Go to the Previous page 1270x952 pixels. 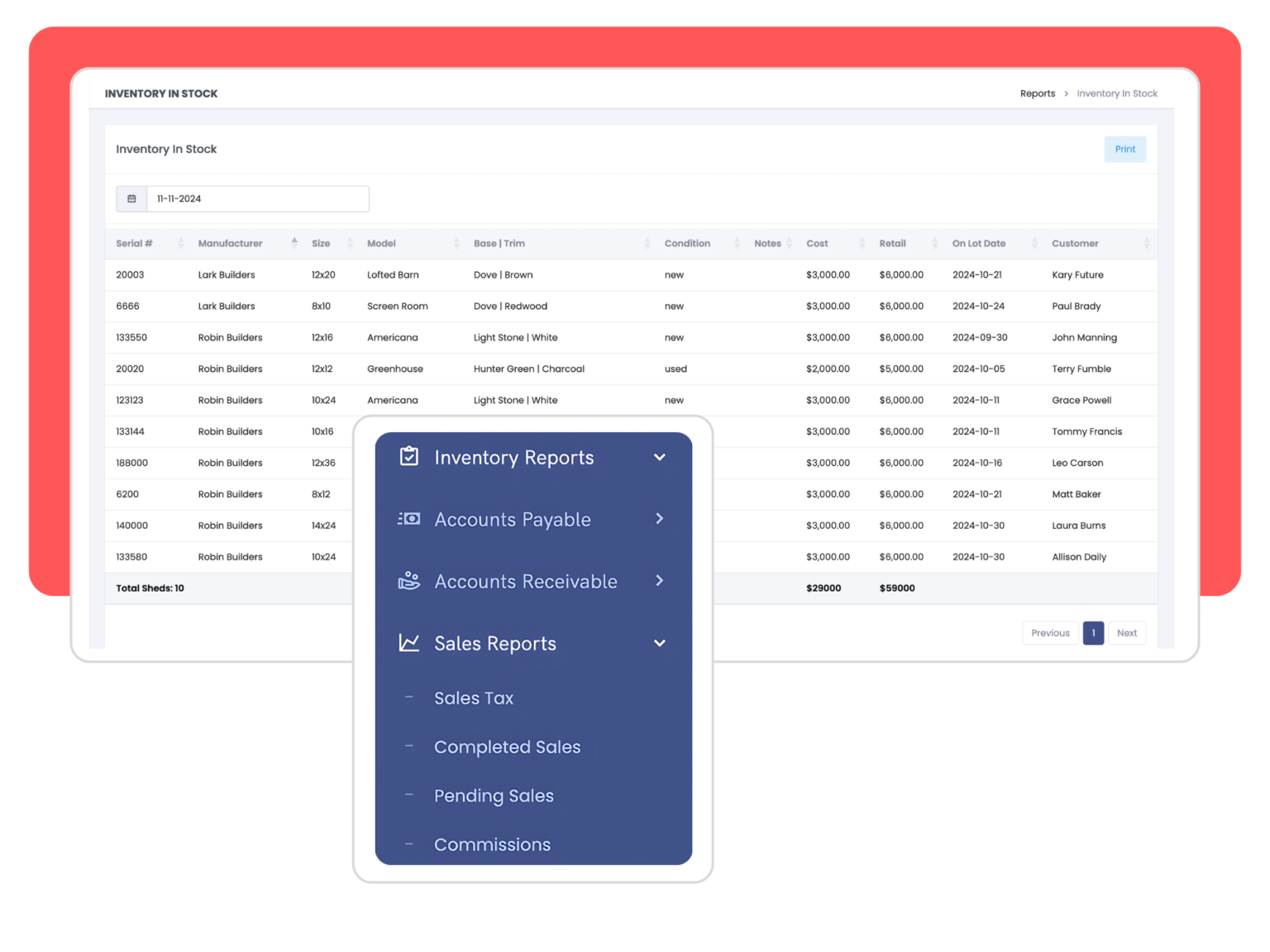[x=1050, y=633]
